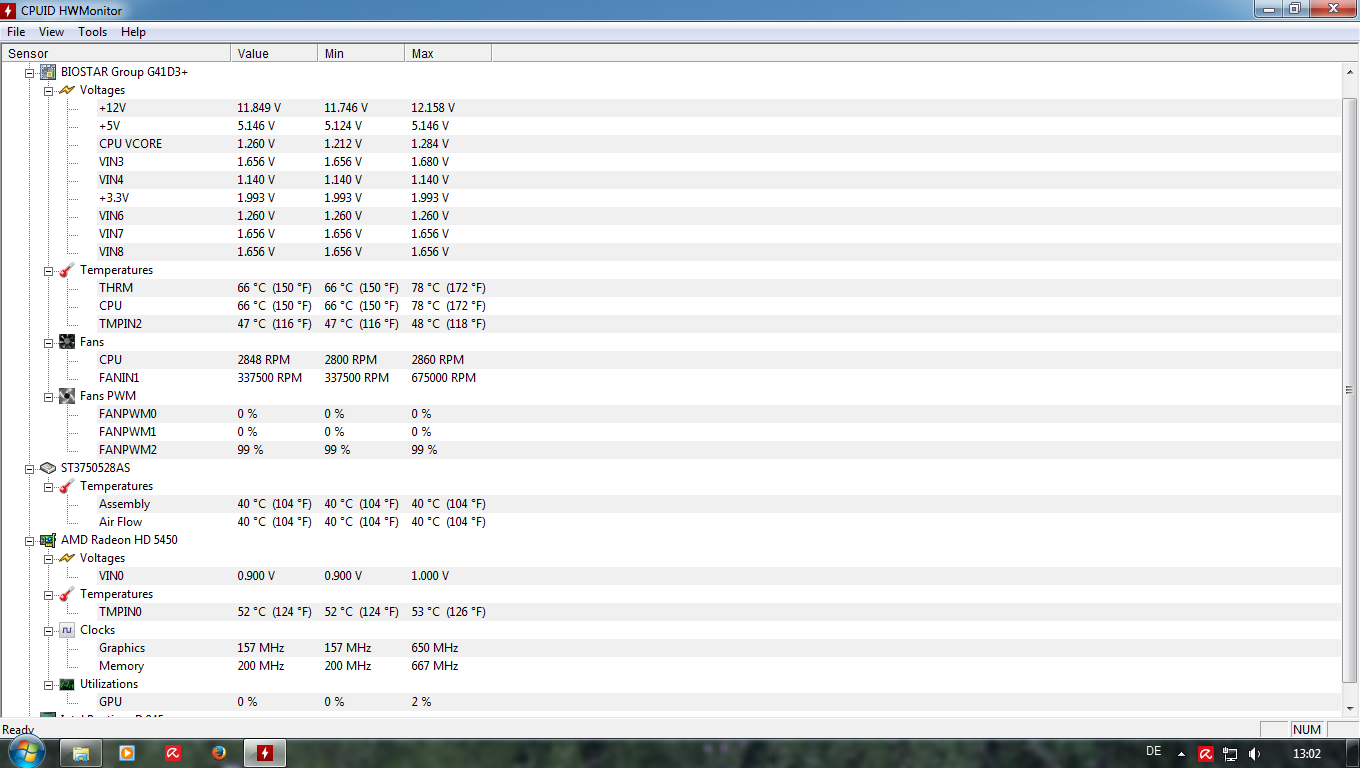
Task: Click the Min column header
Action: tap(361, 53)
